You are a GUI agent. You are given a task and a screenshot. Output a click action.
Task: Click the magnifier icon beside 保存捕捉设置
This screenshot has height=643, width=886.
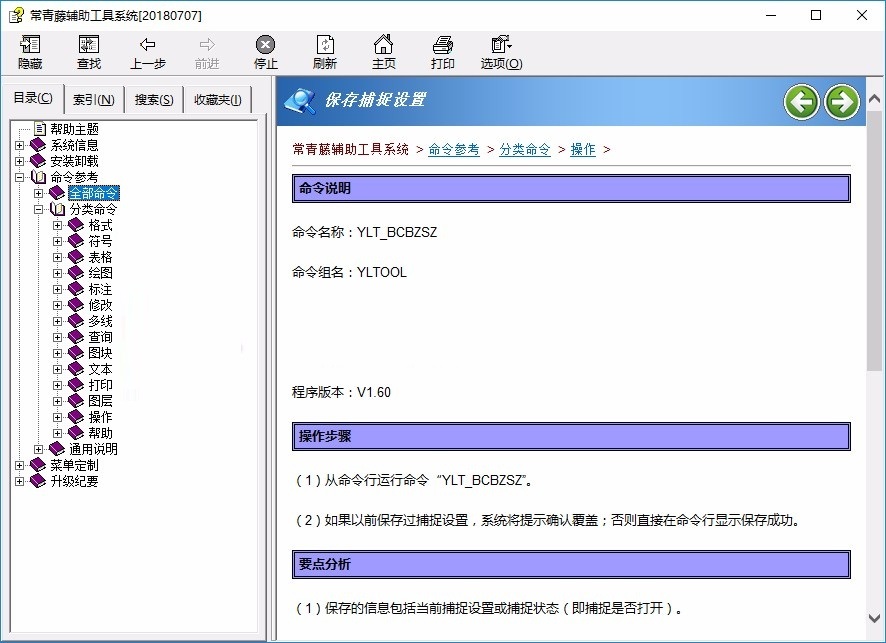coord(300,101)
